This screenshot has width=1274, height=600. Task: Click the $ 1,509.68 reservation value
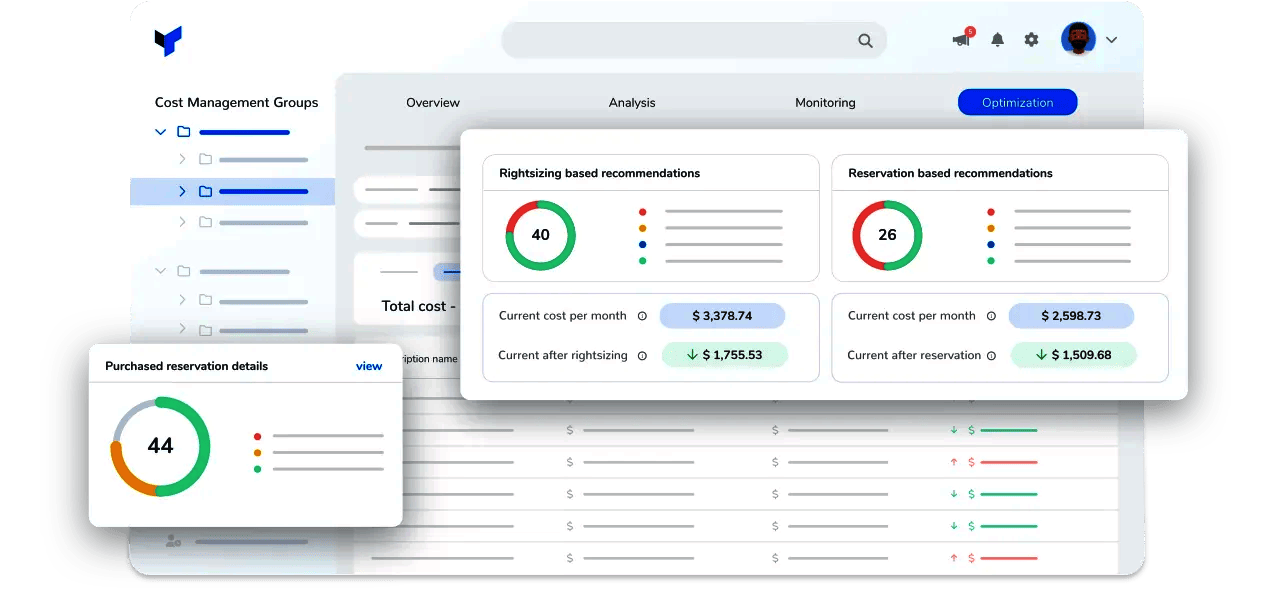[x=1074, y=355]
